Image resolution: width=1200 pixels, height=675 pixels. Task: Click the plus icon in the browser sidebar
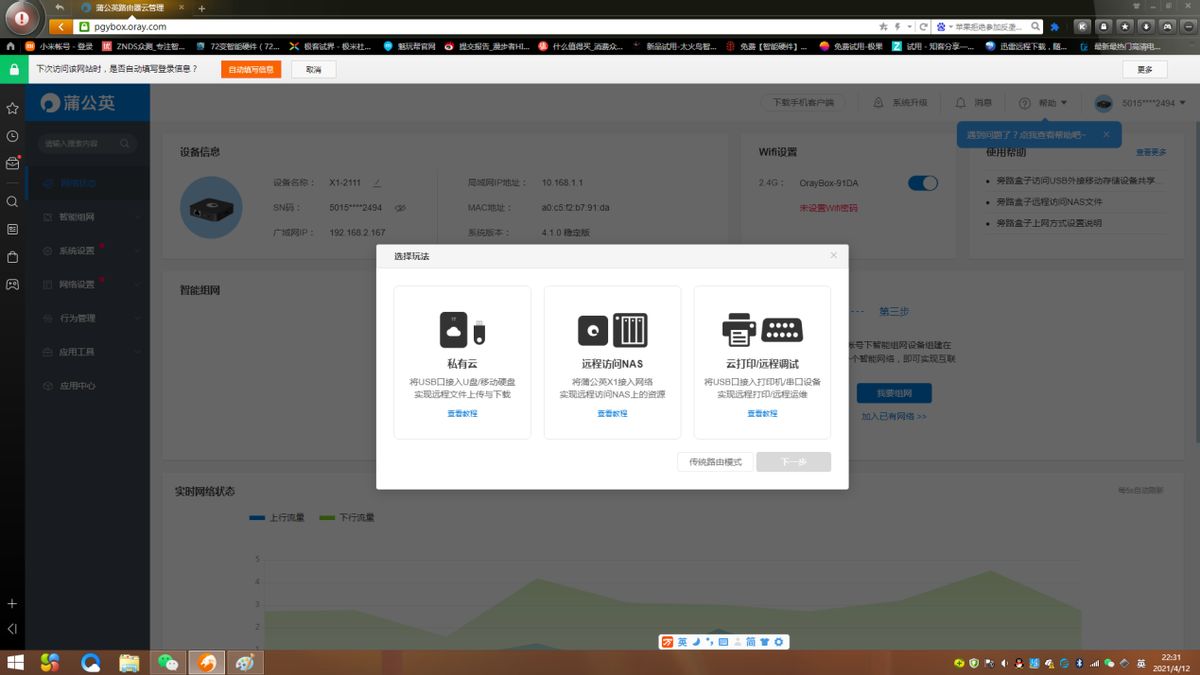(x=12, y=604)
